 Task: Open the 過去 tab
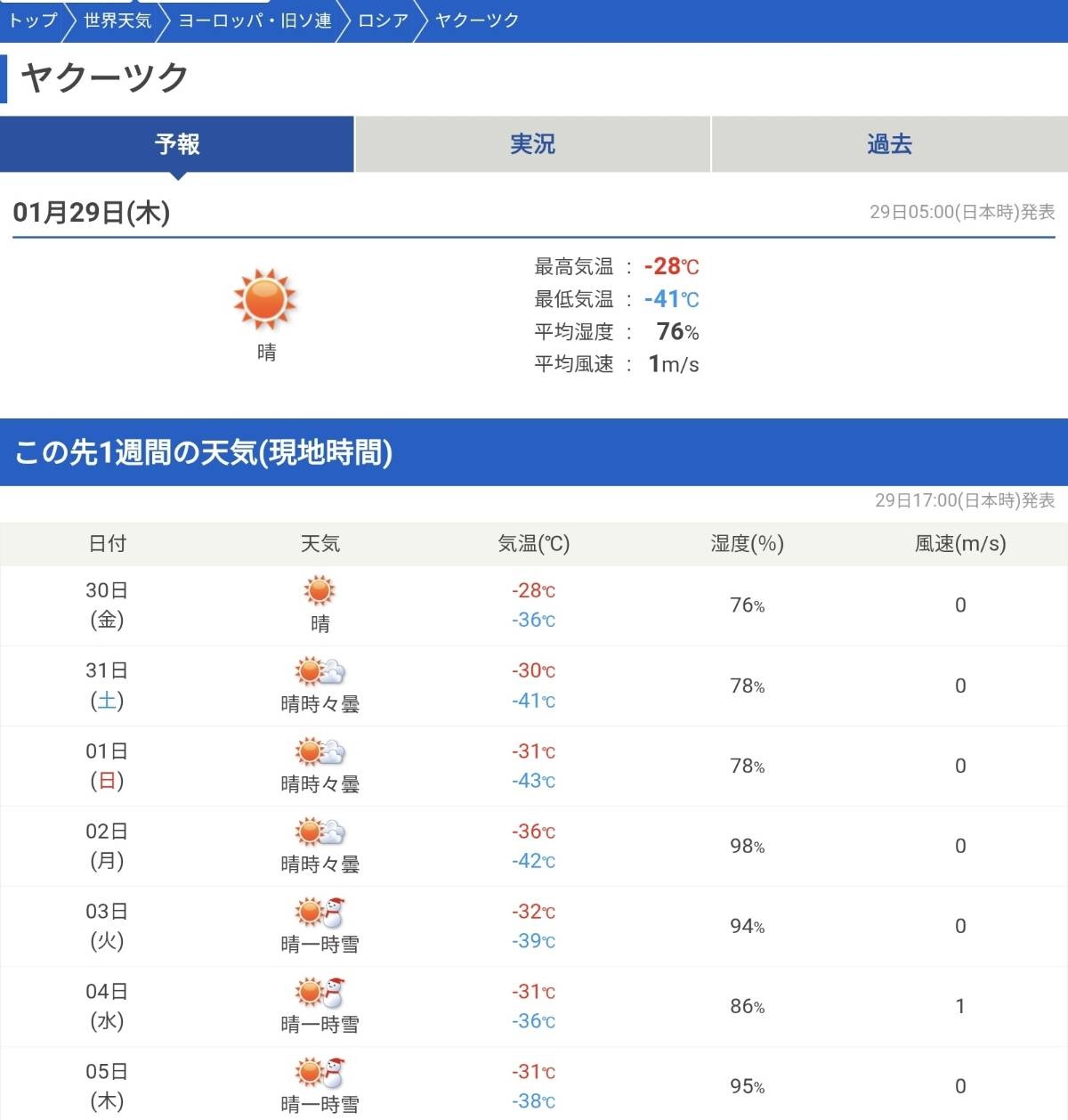pyautogui.click(x=889, y=144)
